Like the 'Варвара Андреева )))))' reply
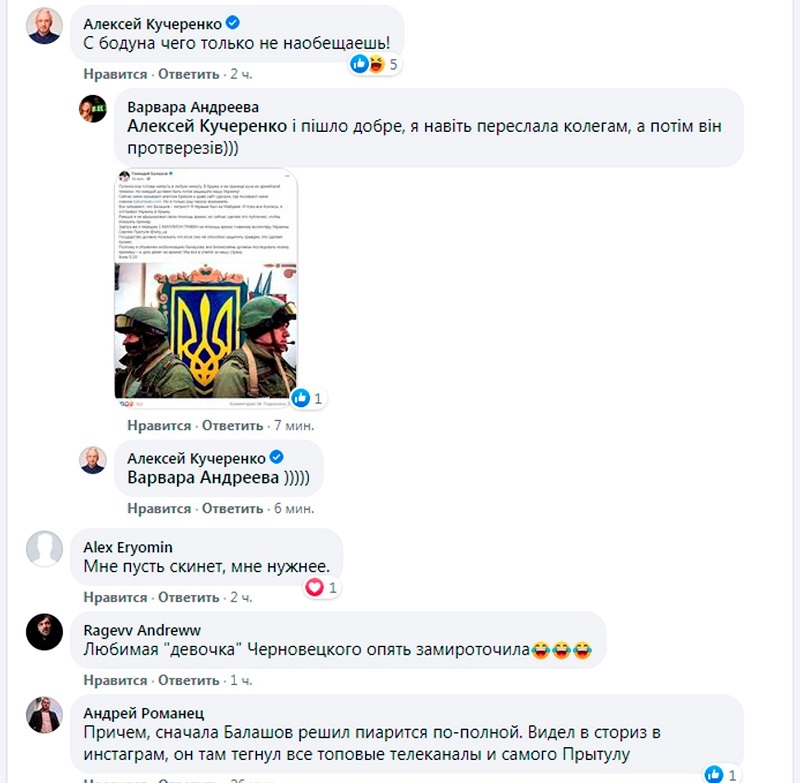This screenshot has height=783, width=800. pos(159,509)
